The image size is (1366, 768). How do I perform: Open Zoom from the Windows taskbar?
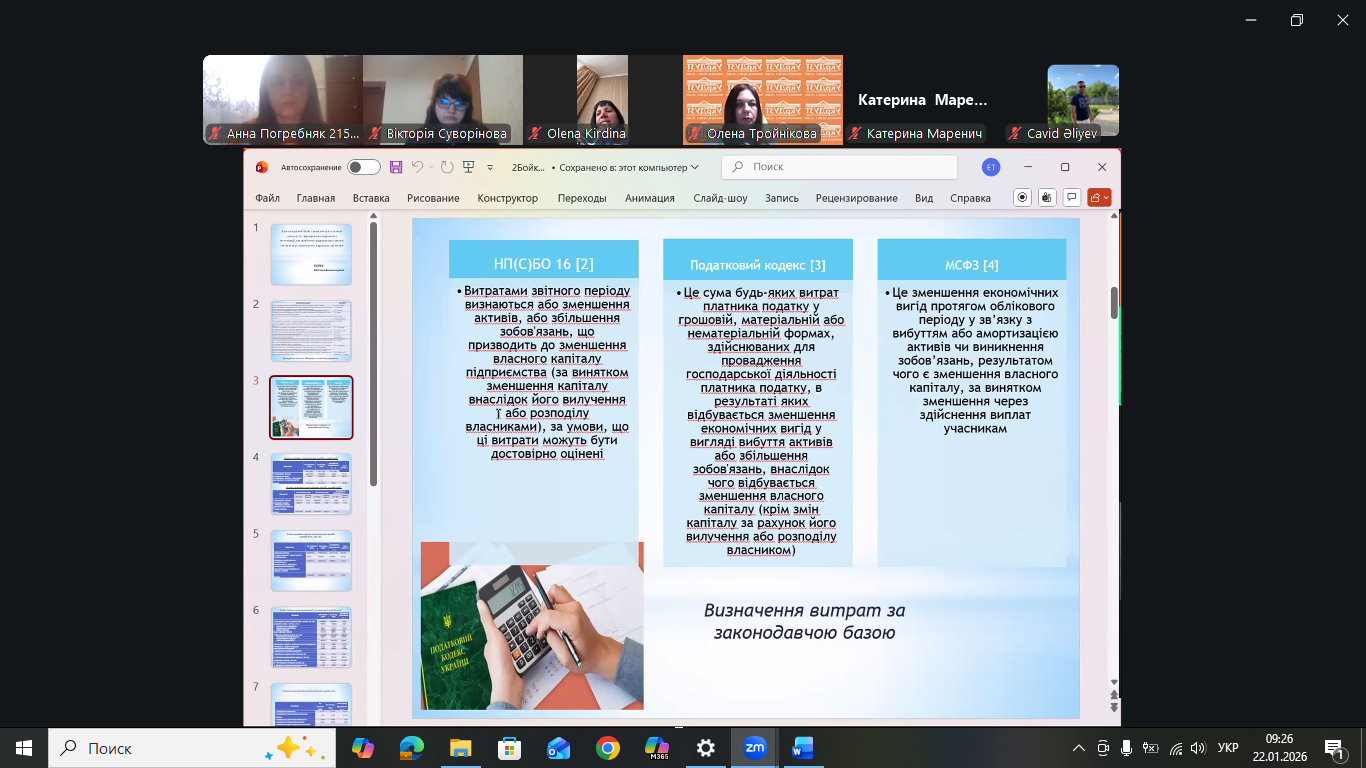click(755, 747)
